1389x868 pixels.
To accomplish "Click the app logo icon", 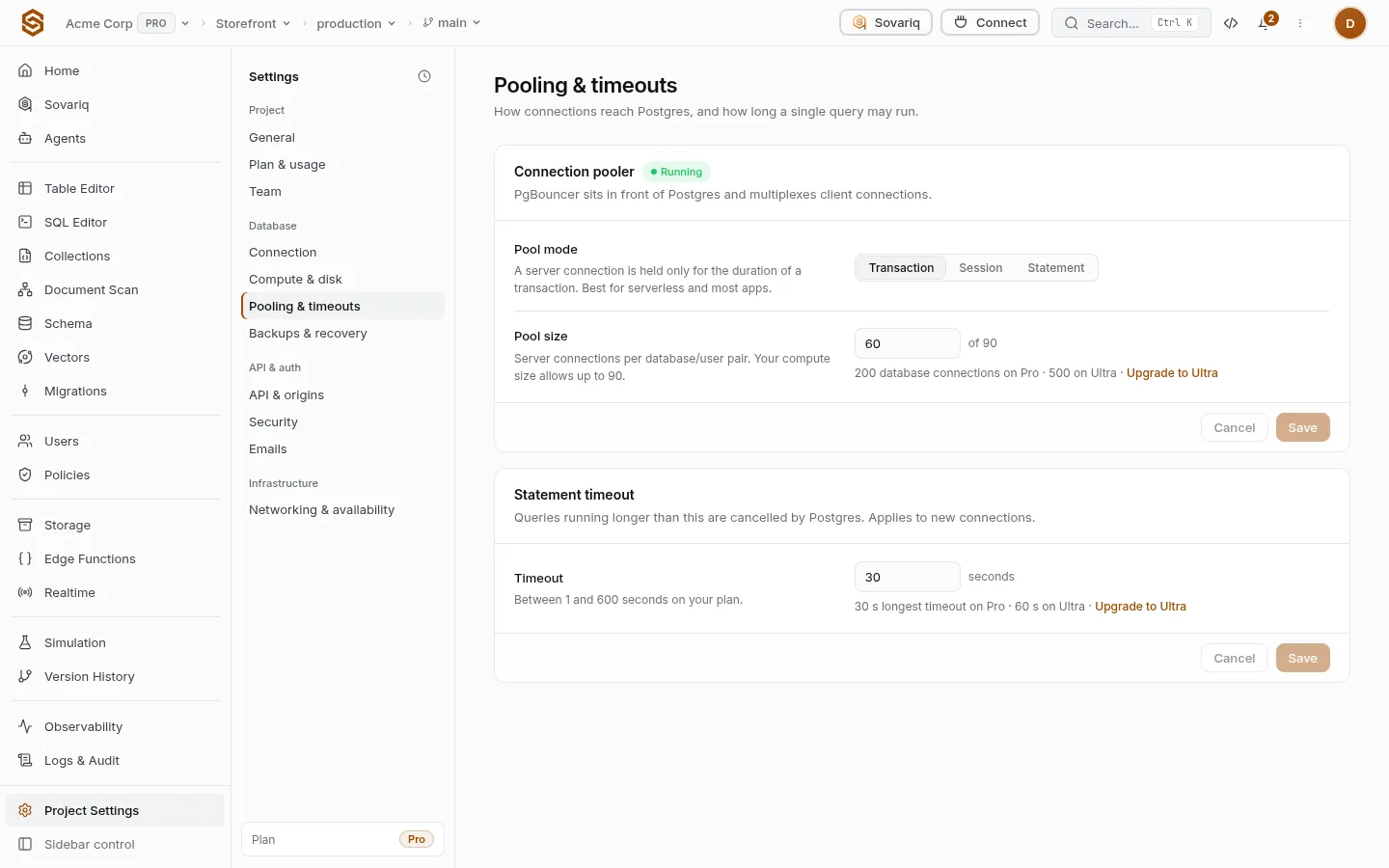I will tap(33, 23).
